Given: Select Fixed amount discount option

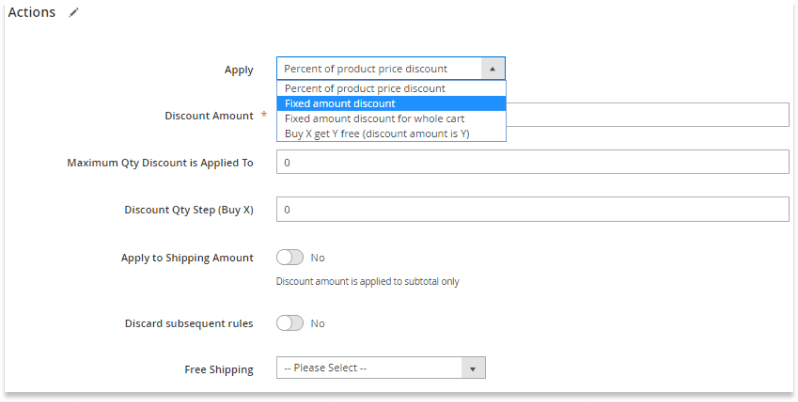Looking at the screenshot, I should click(x=391, y=103).
